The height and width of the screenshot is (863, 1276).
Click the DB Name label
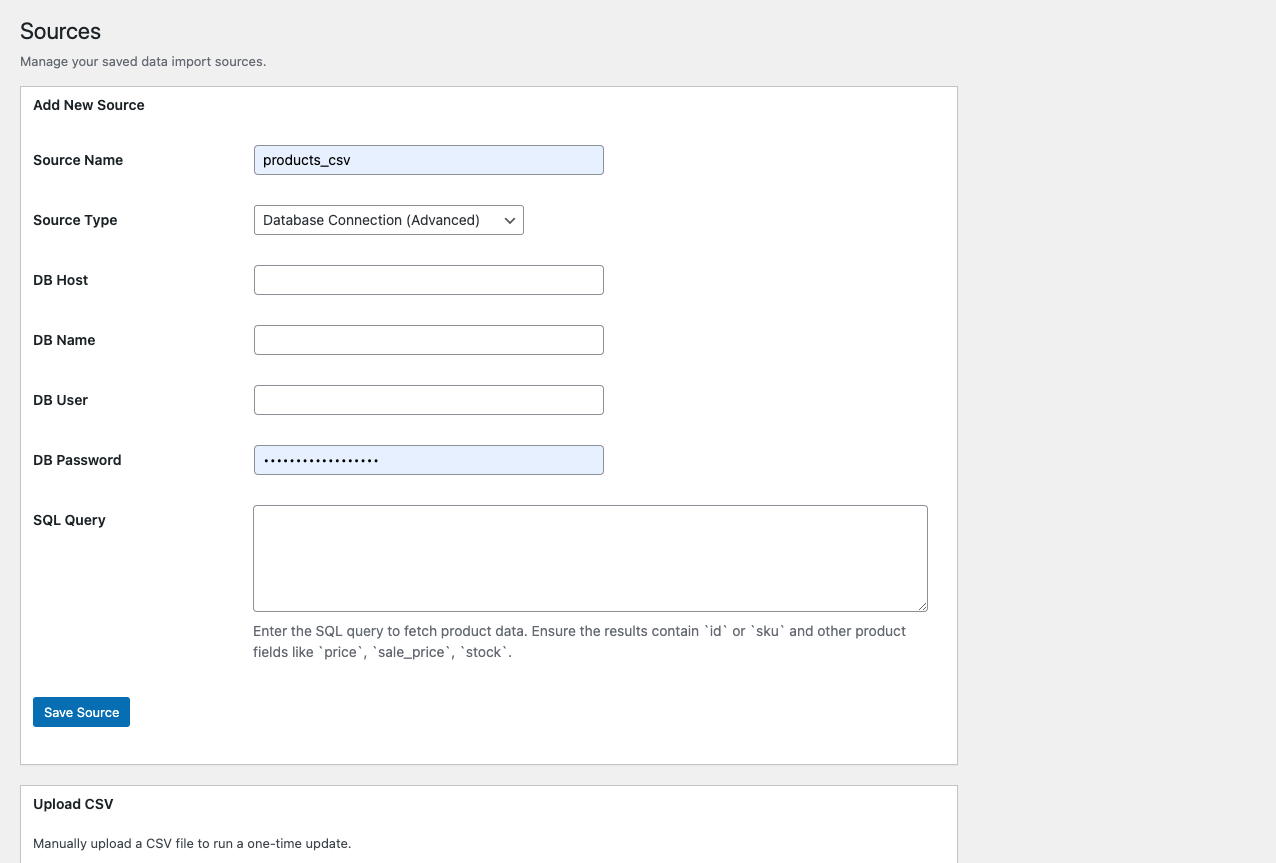point(64,340)
